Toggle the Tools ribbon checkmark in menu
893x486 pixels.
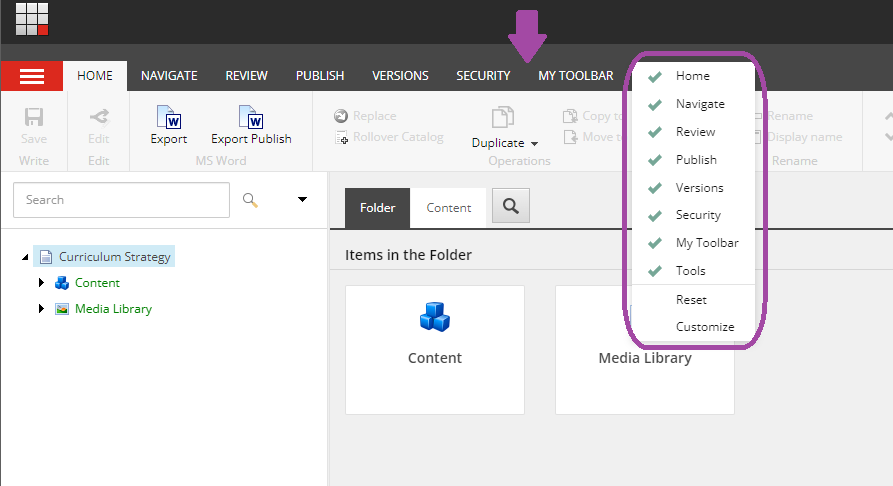pyautogui.click(x=655, y=271)
